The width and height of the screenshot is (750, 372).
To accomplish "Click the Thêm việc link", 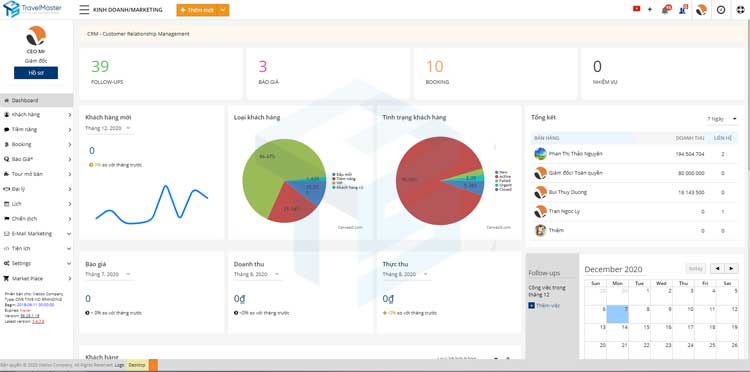I will (548, 305).
